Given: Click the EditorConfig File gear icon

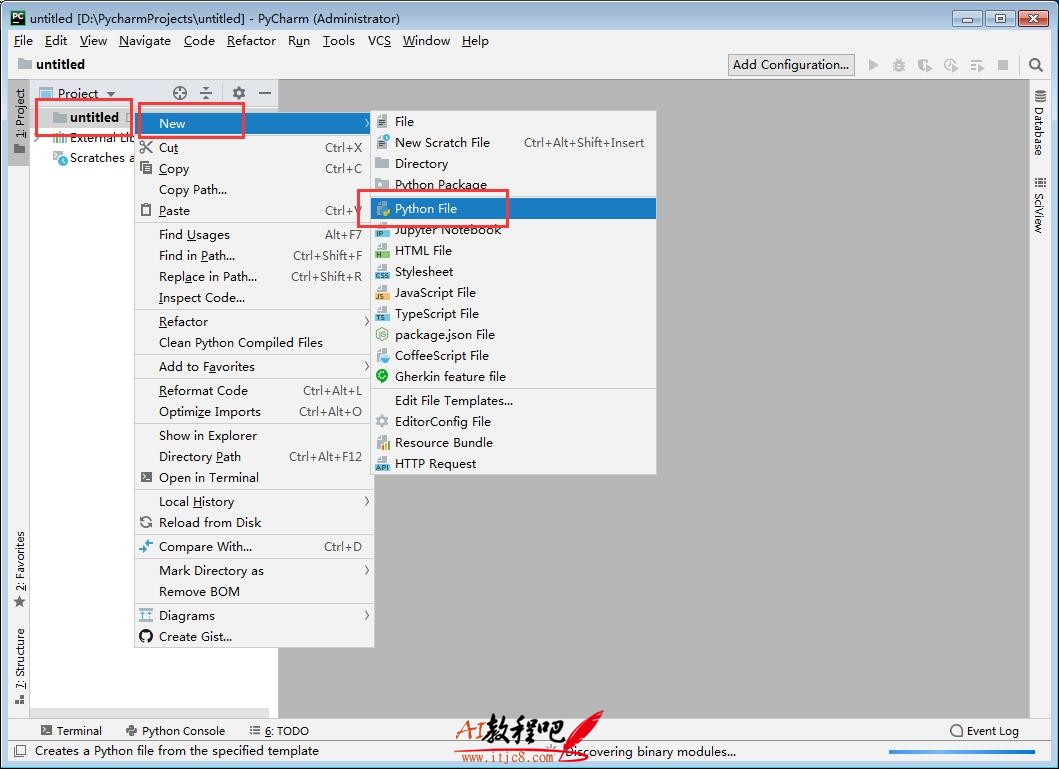Looking at the screenshot, I should tap(382, 421).
